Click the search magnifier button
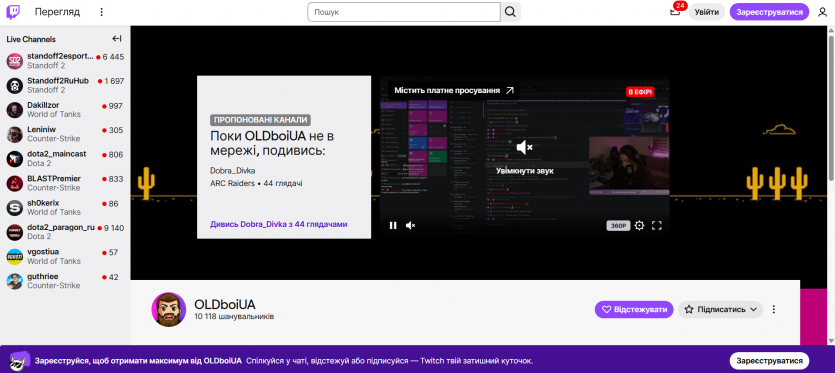 click(510, 12)
